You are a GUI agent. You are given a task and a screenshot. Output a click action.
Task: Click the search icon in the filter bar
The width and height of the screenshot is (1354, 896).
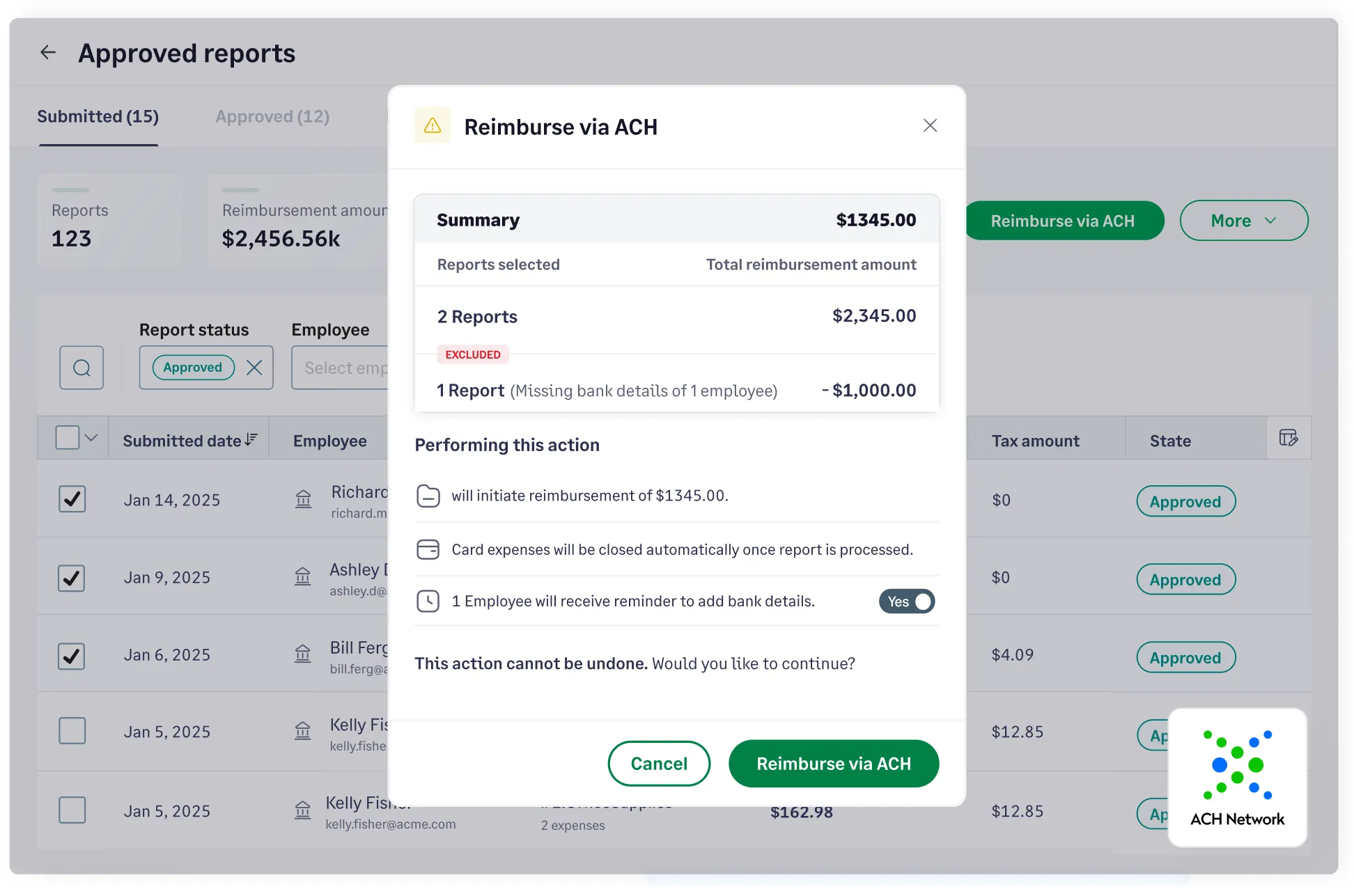[81, 367]
